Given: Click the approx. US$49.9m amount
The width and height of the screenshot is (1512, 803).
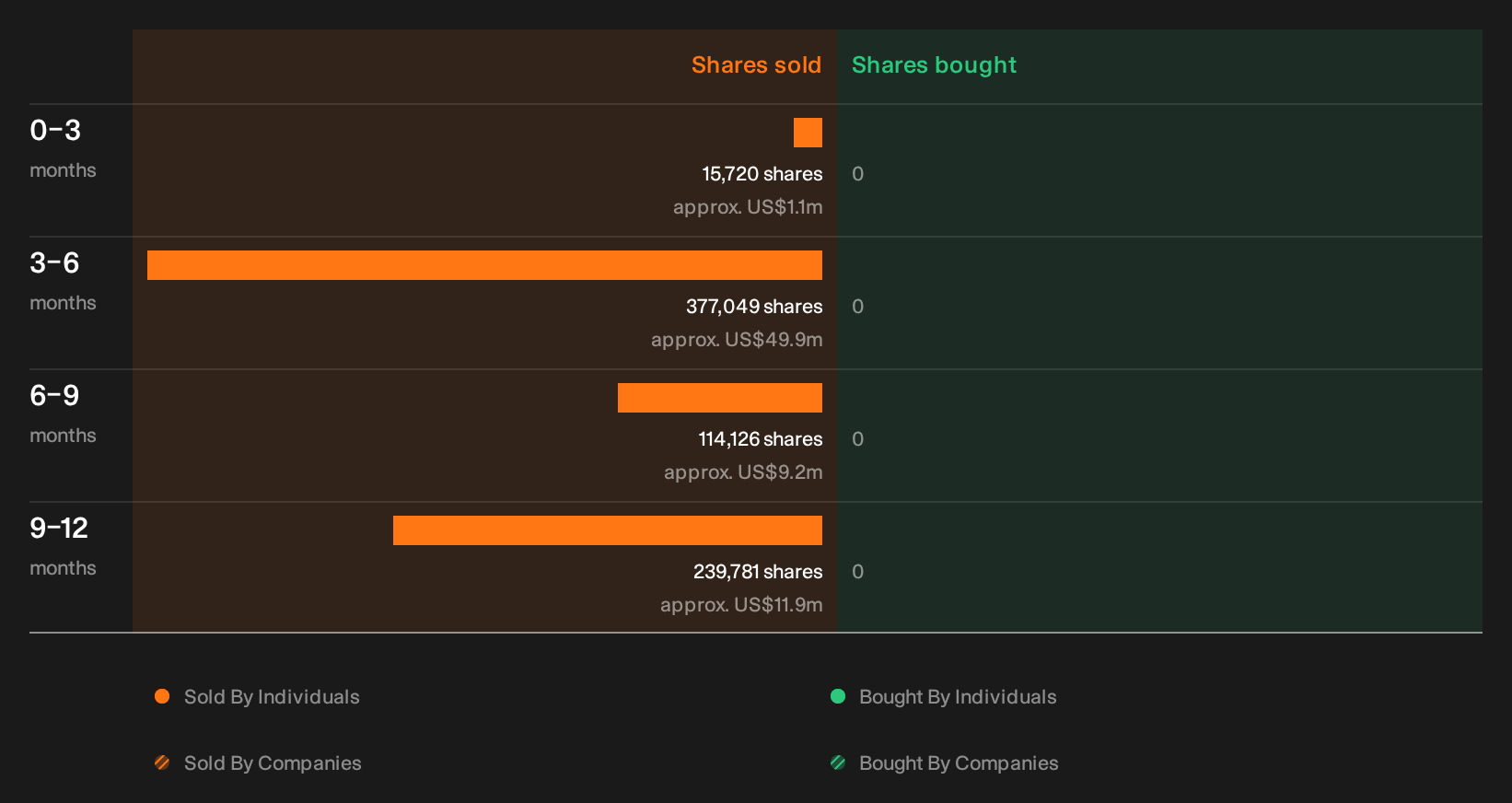Looking at the screenshot, I should [x=737, y=340].
